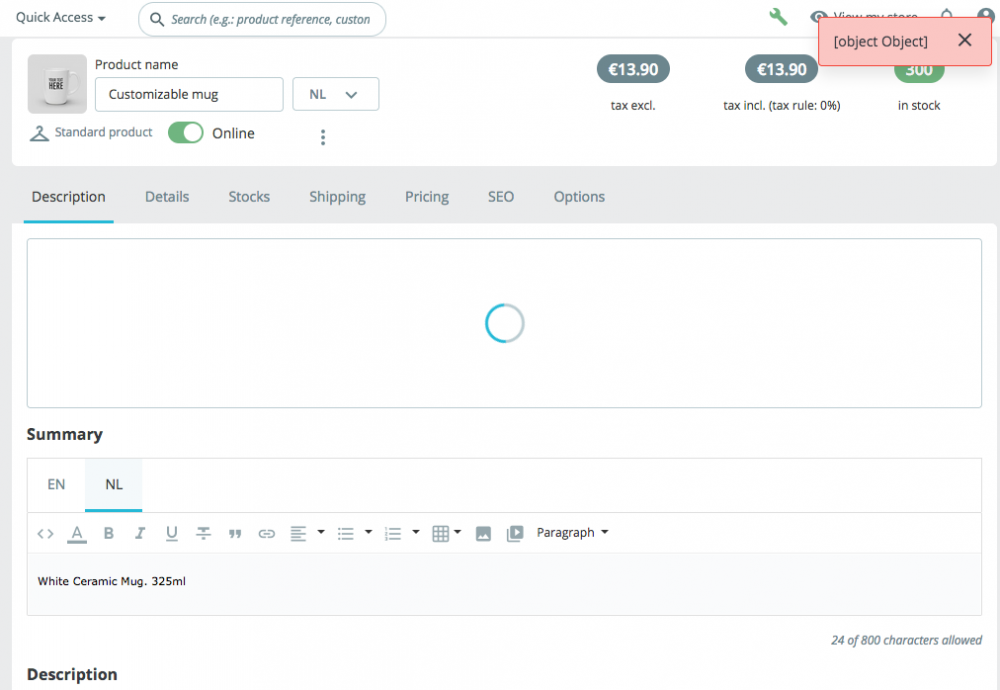
Task: Open the Quick Access menu
Action: (60, 18)
